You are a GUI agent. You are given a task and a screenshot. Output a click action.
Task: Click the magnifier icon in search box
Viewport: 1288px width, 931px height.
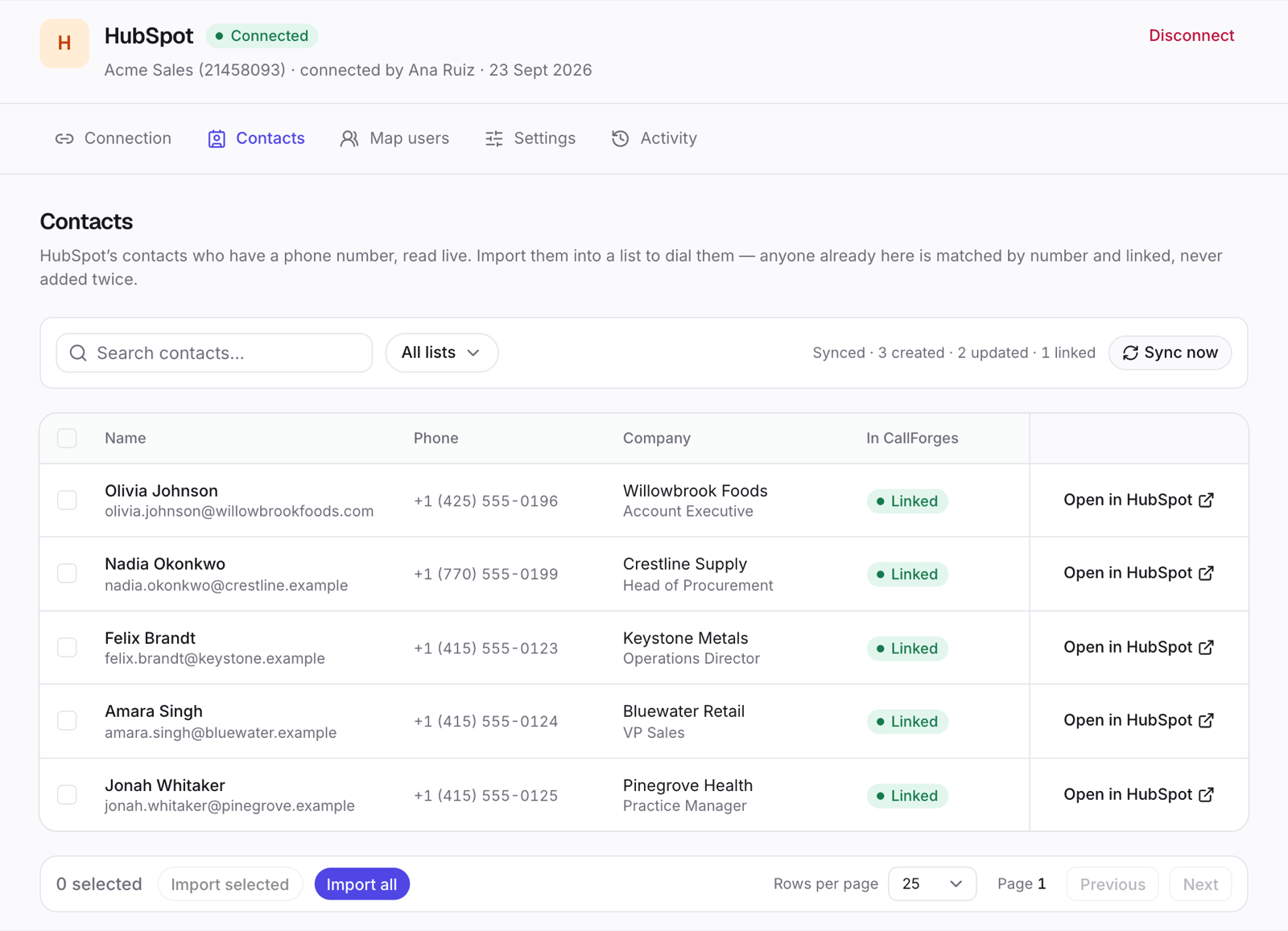(x=78, y=353)
